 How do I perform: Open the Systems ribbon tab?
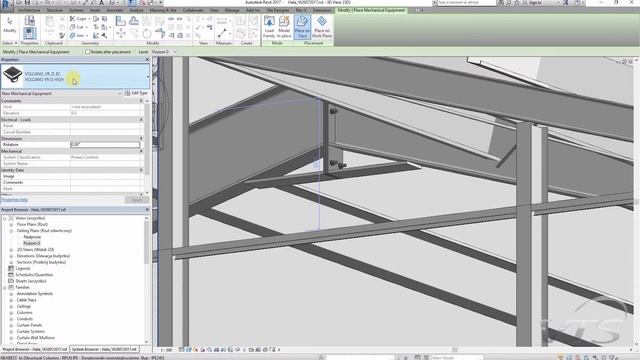click(x=76, y=10)
